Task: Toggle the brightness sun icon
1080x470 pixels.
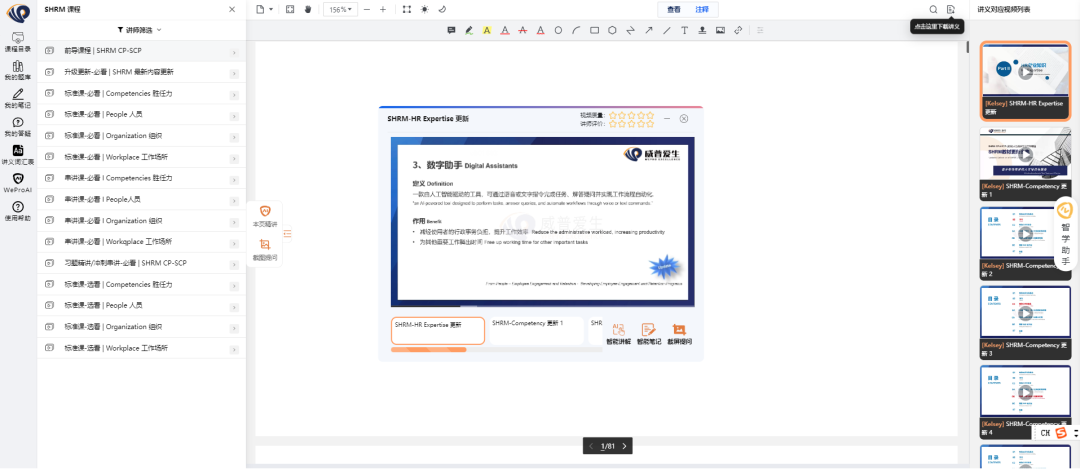Action: [424, 10]
